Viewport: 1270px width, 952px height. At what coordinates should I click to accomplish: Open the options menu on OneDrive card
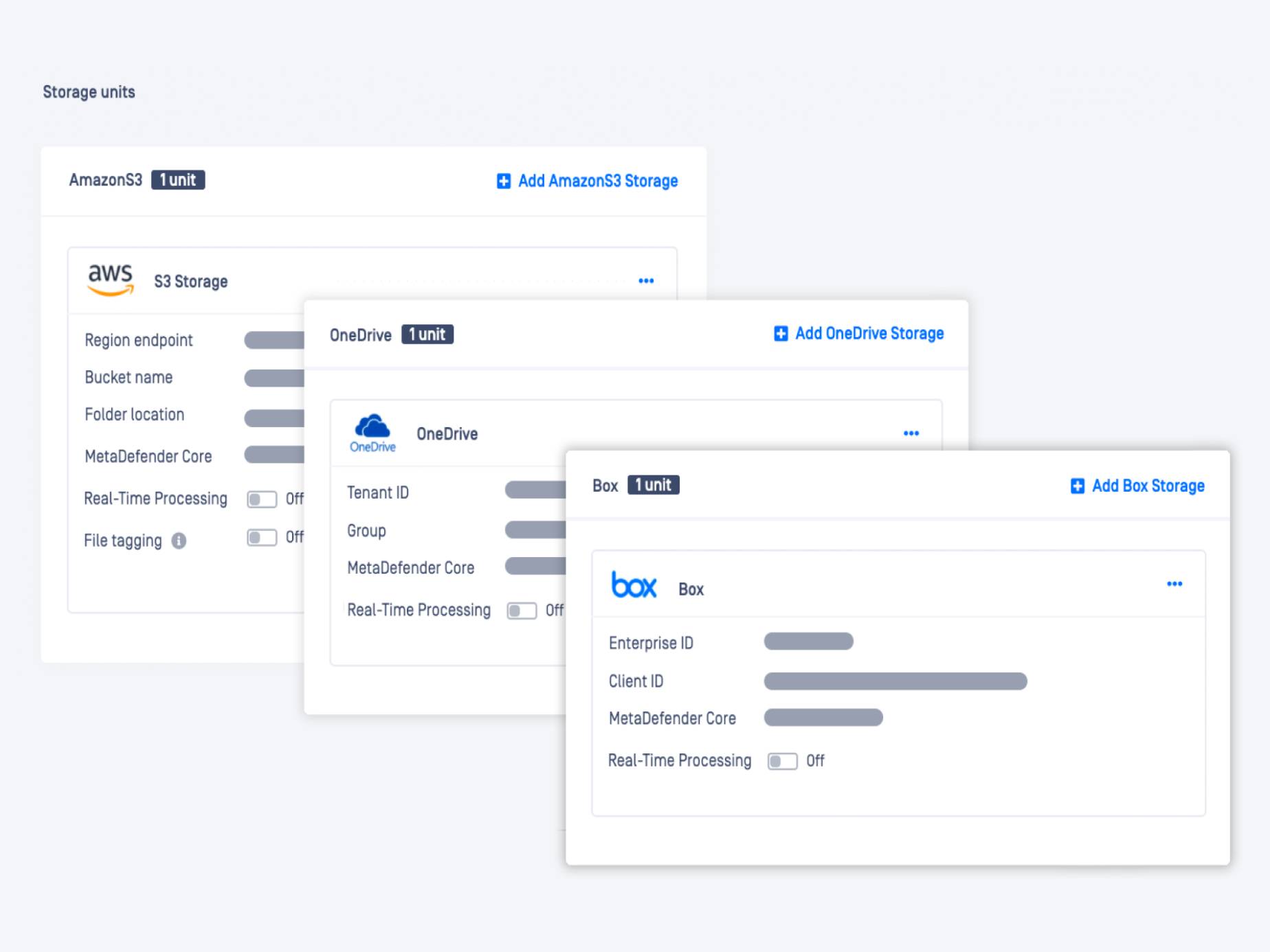point(911,433)
